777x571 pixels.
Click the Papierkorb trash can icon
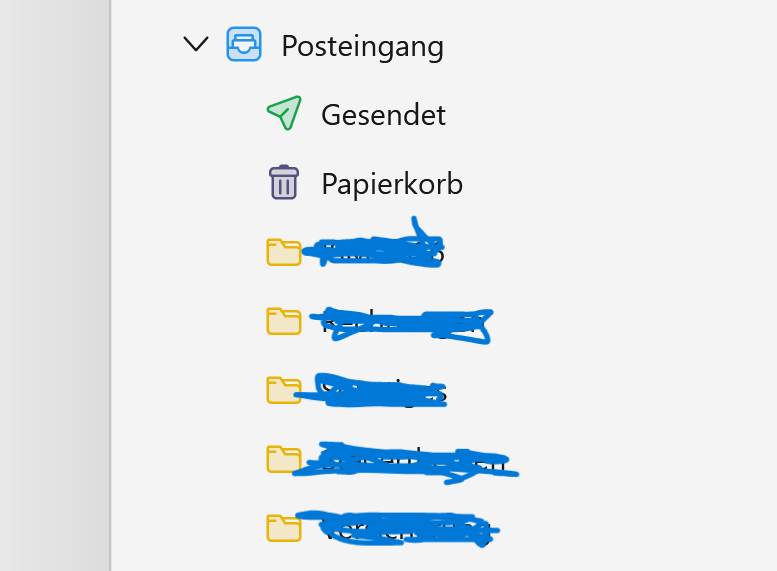point(284,182)
